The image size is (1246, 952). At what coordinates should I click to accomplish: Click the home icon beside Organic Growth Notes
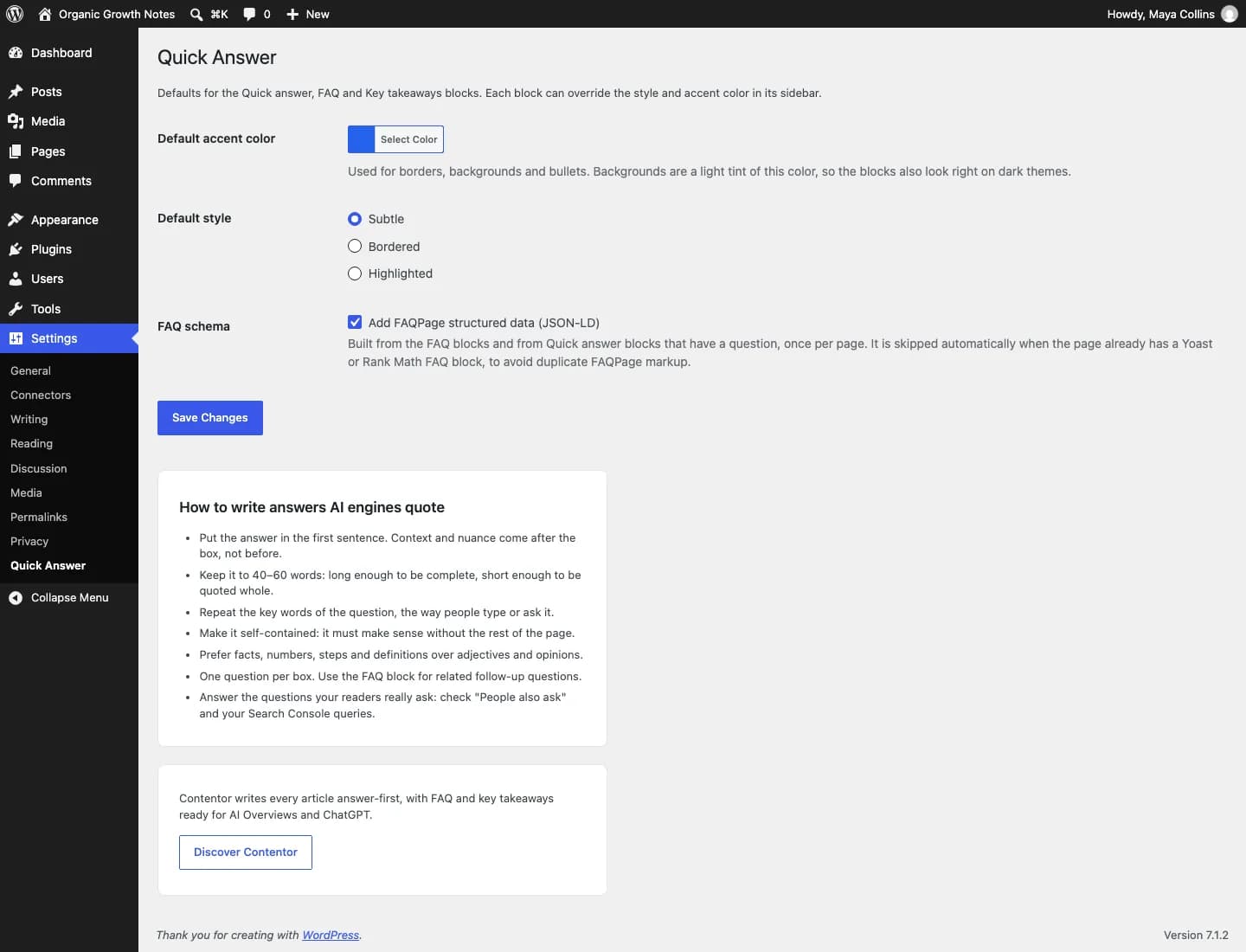pos(45,14)
